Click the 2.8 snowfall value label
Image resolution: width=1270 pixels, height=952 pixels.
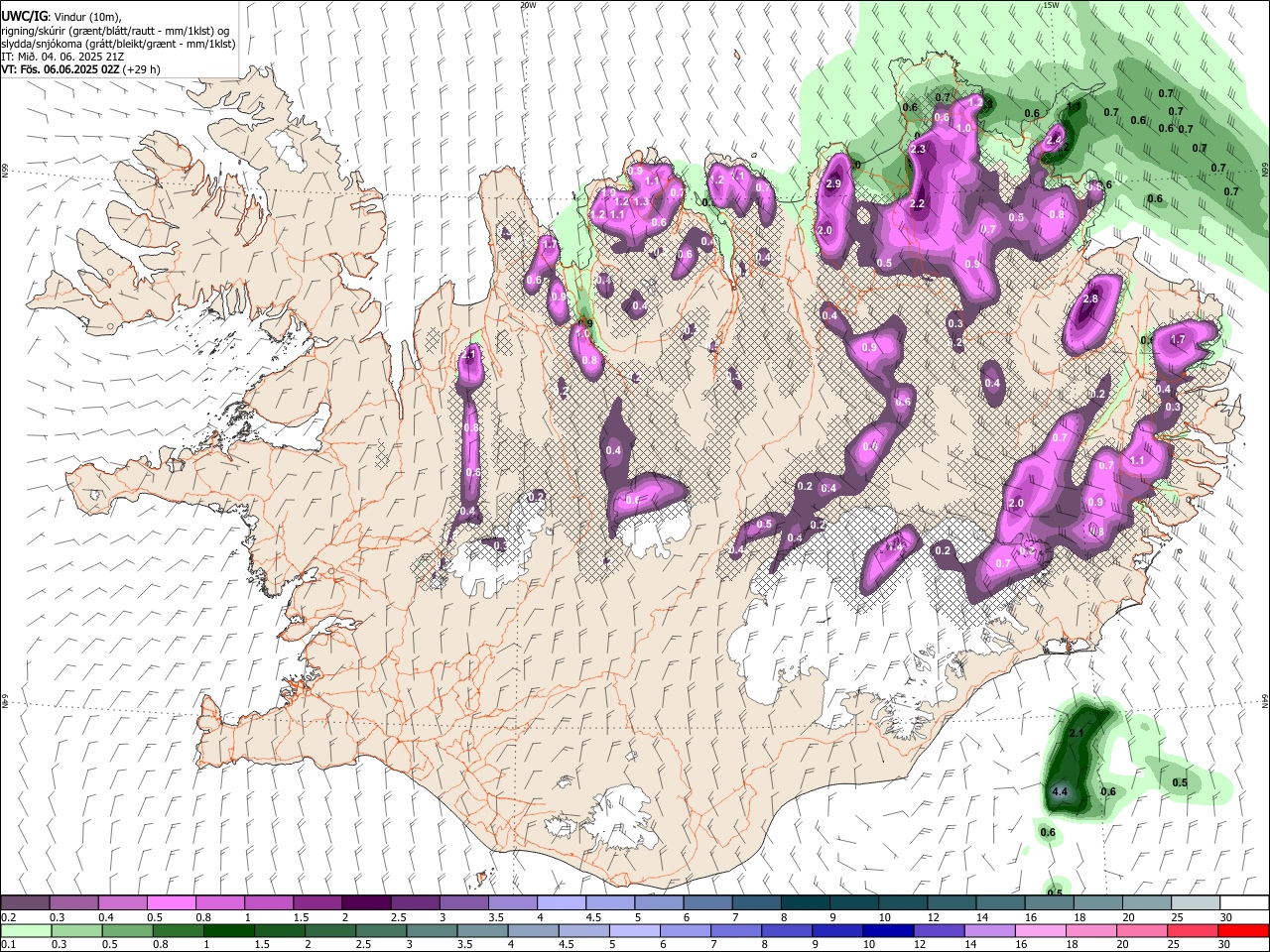1091,298
